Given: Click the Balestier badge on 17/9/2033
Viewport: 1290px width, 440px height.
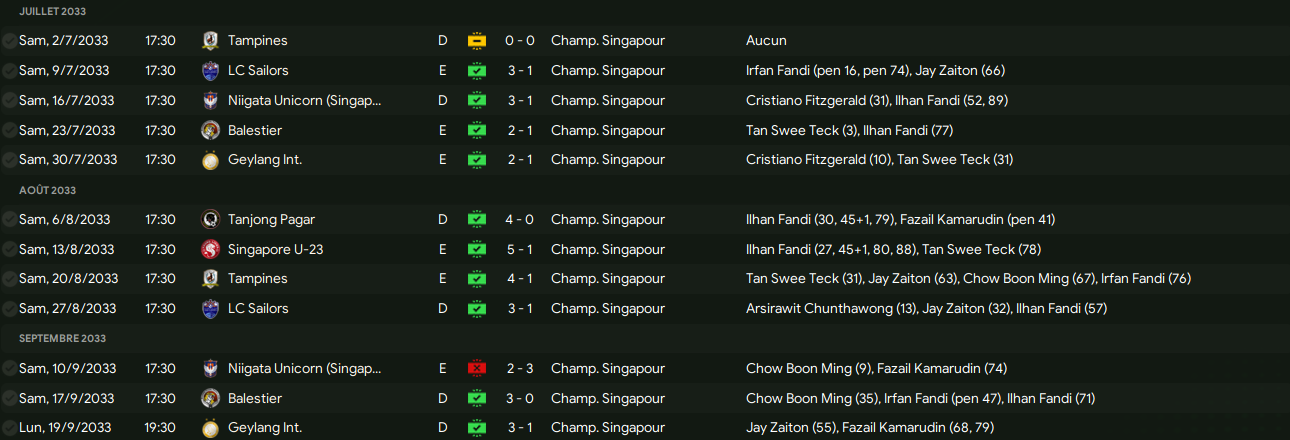Looking at the screenshot, I should coord(210,398).
